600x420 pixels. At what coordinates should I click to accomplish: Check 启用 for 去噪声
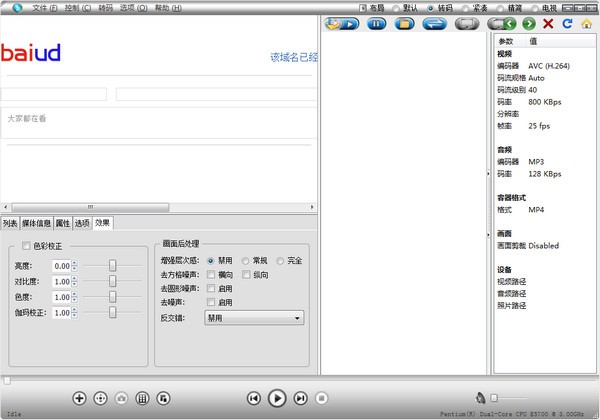click(x=211, y=302)
